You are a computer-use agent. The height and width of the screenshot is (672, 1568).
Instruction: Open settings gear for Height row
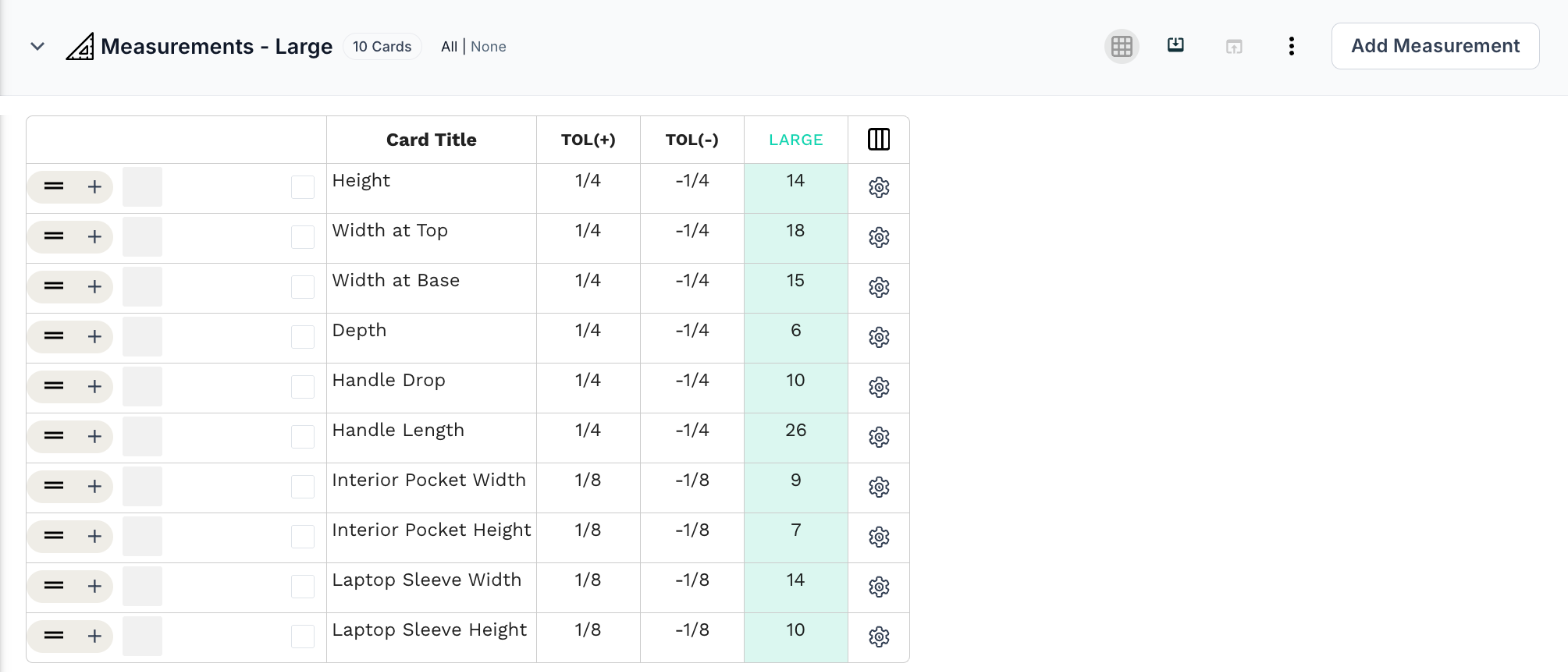(x=879, y=187)
